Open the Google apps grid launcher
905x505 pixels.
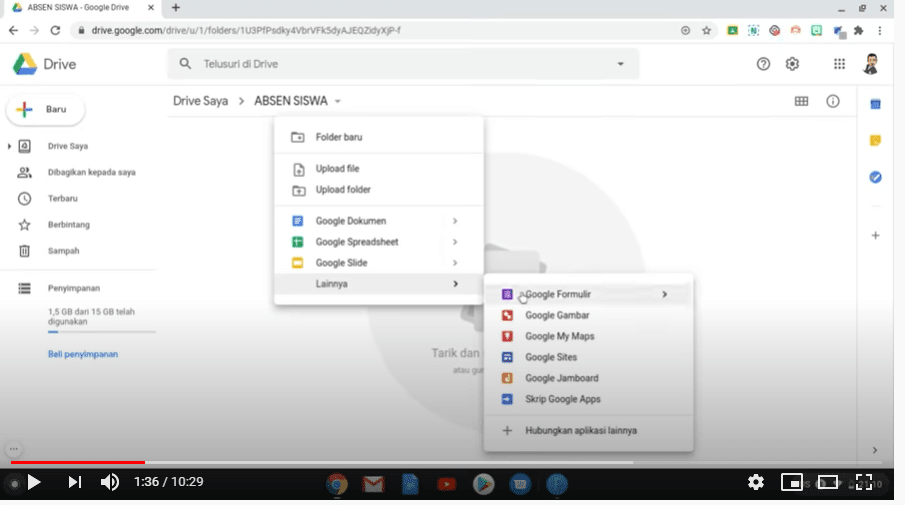point(839,64)
